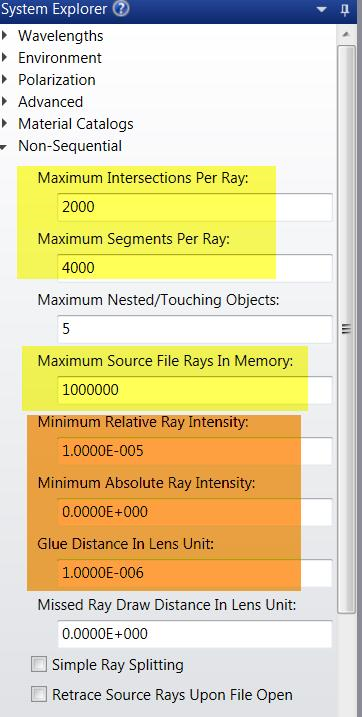Expand the Polarization section
The width and height of the screenshot is (362, 717).
[5, 79]
